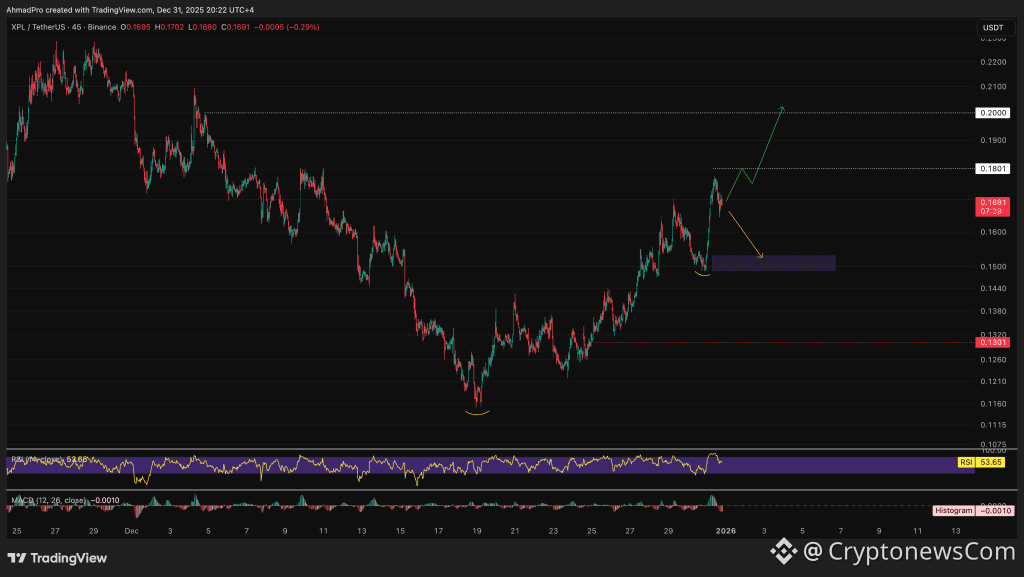This screenshot has height=577, width=1024.
Task: Click the Dec label on time axis
Action: [131, 530]
